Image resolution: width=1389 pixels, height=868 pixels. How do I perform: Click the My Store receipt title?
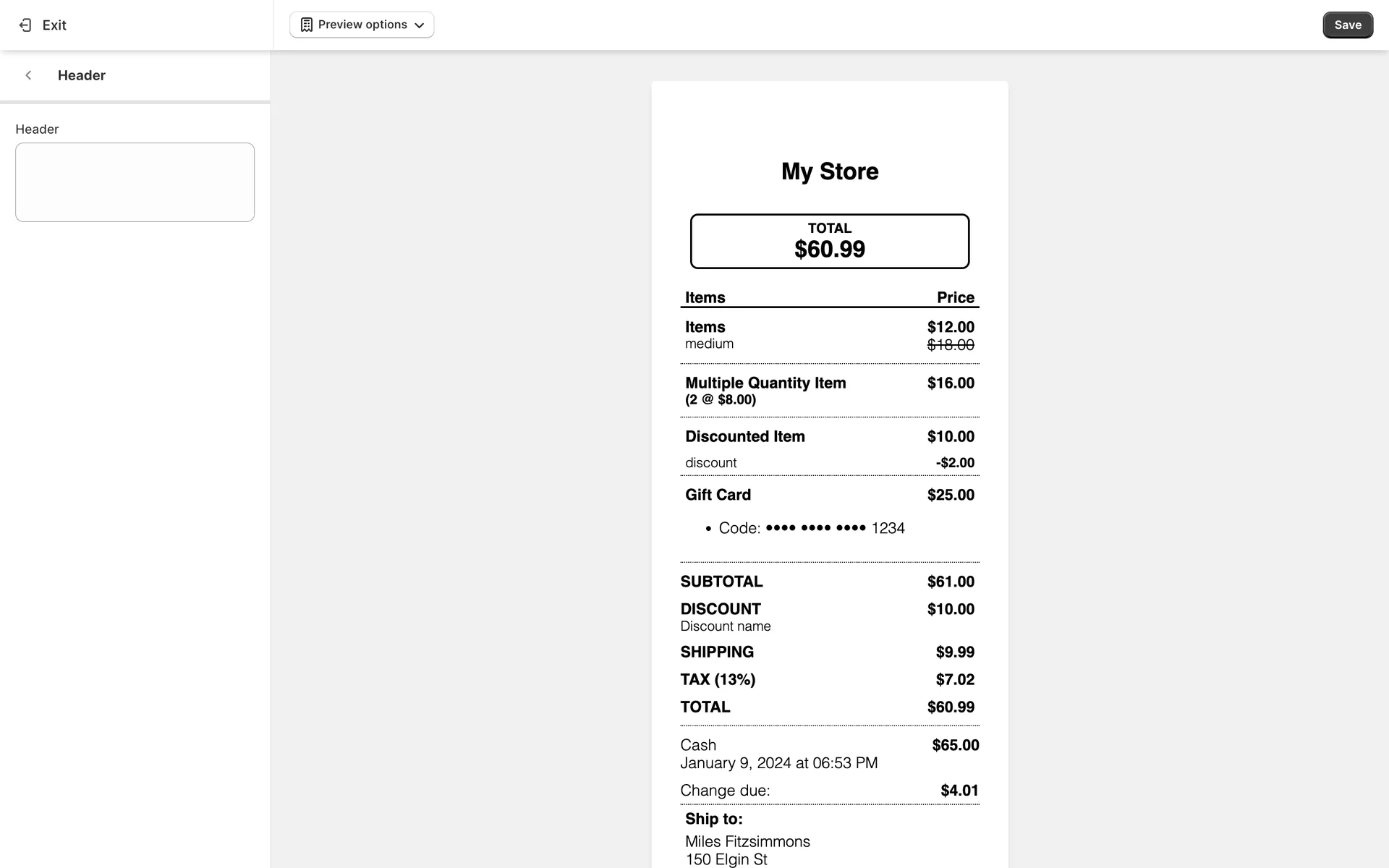click(830, 171)
